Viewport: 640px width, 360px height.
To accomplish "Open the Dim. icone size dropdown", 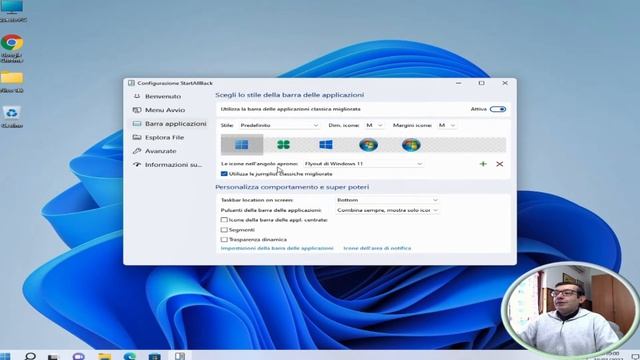I will [374, 125].
